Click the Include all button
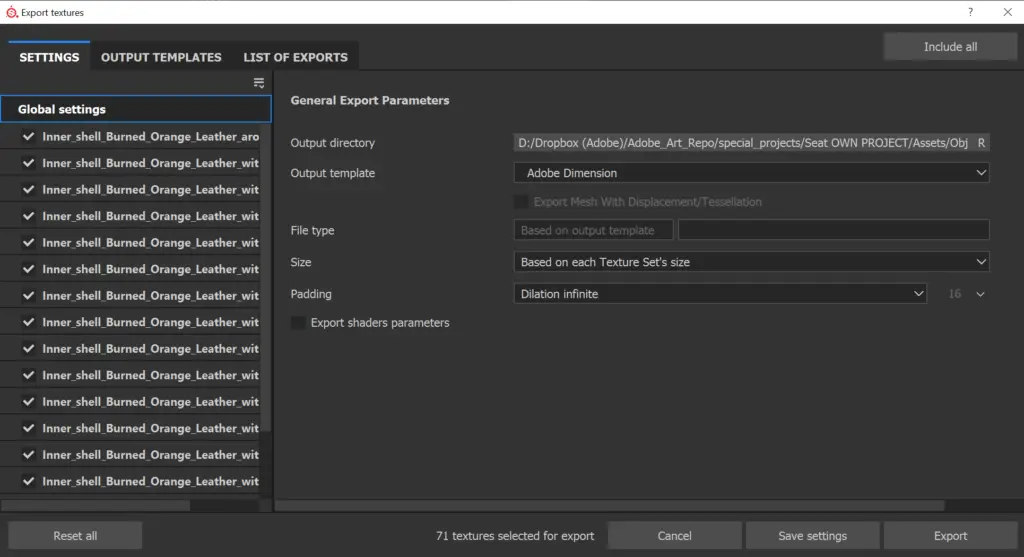Image resolution: width=1024 pixels, height=557 pixels. coord(950,46)
